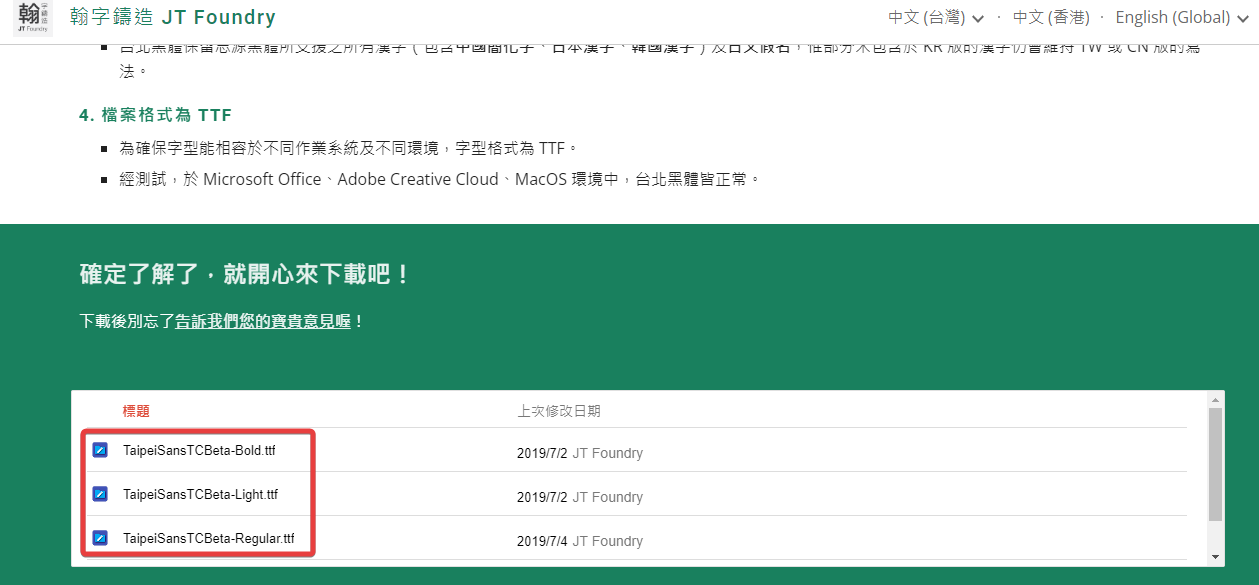Download TaipeiSansTCBeta-Light.ttf
The image size is (1259, 585).
200,494
